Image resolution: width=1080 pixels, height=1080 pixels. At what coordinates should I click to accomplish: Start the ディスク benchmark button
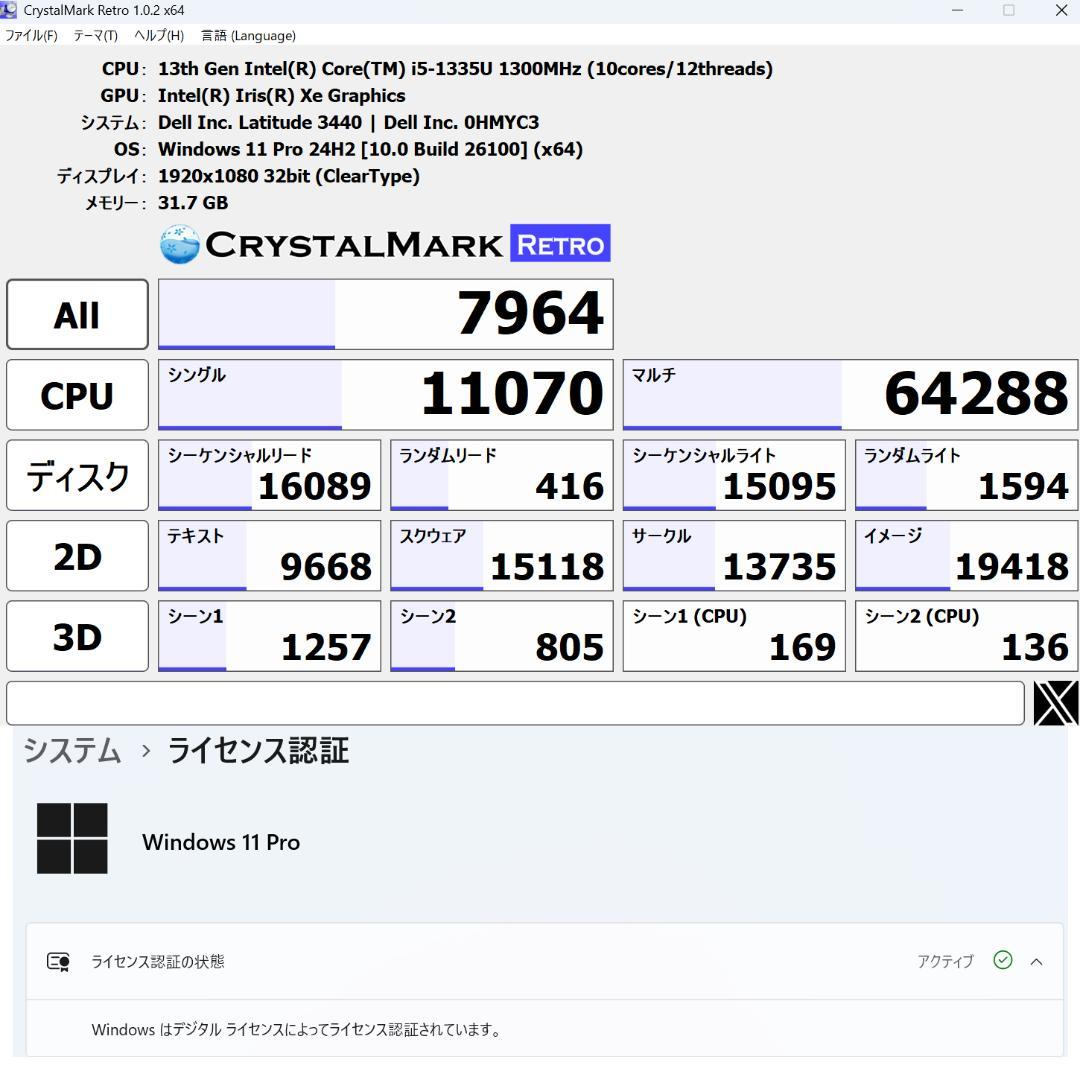pyautogui.click(x=77, y=475)
